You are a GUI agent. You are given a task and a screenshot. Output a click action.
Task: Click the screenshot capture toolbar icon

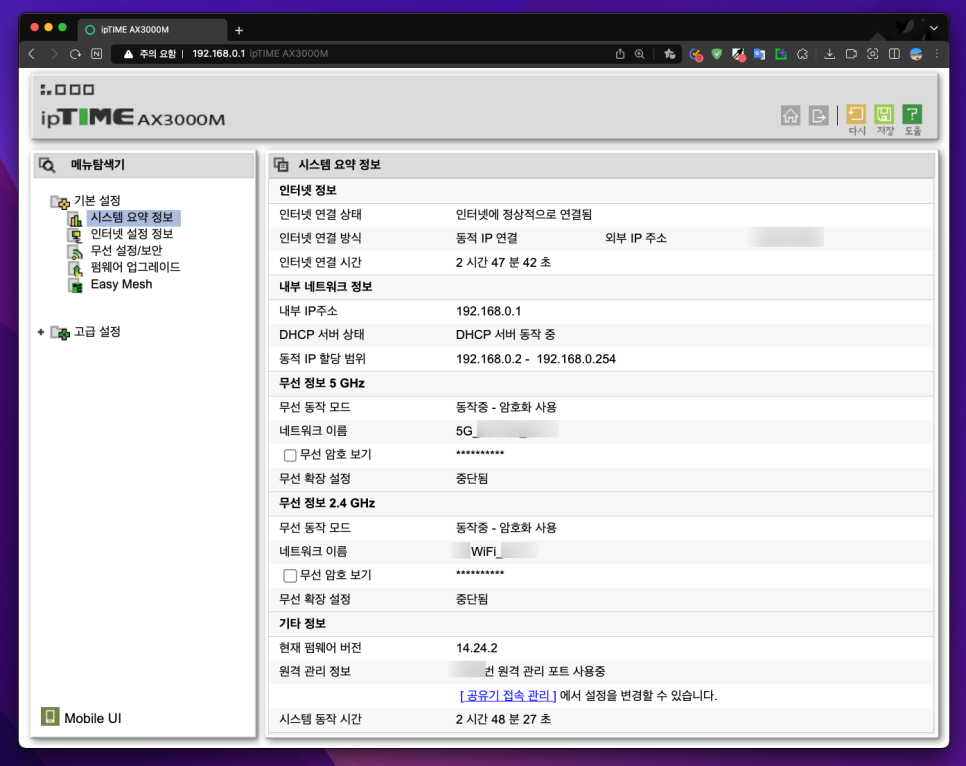[872, 54]
